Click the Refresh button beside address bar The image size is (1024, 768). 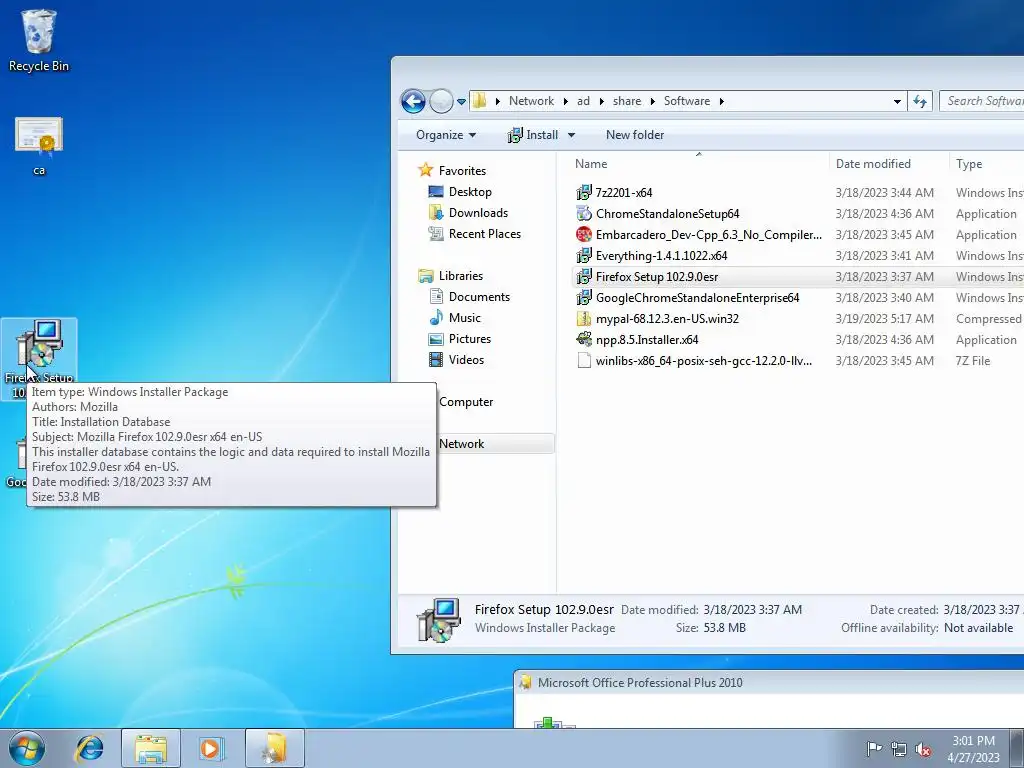point(920,101)
